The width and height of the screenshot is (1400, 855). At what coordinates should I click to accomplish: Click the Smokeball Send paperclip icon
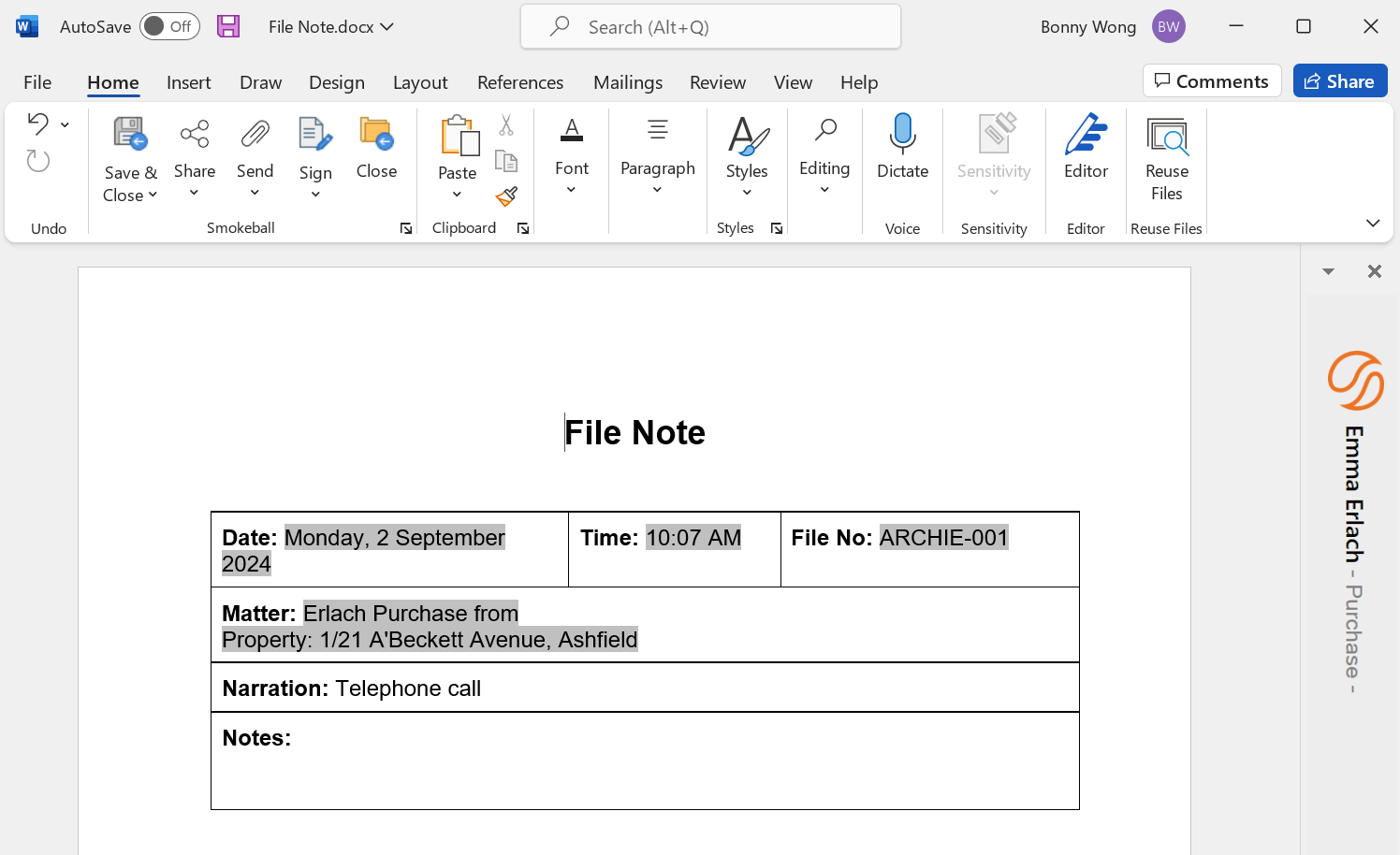tap(255, 136)
